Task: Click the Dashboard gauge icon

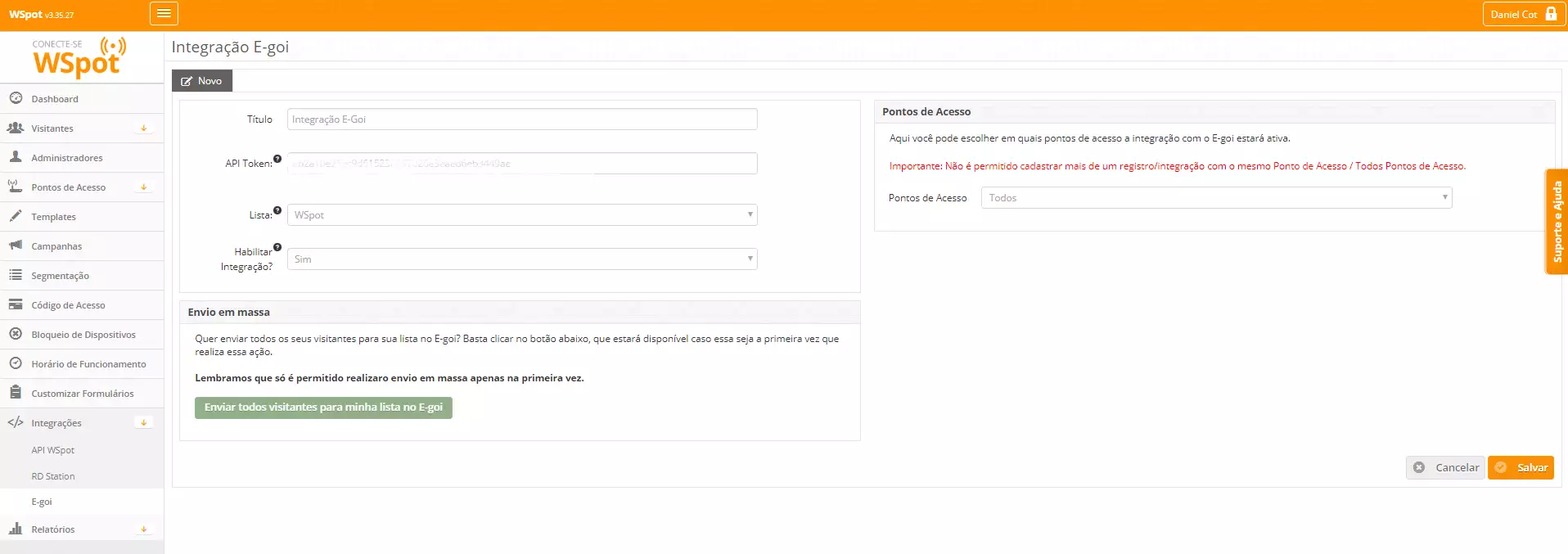Action: (16, 98)
